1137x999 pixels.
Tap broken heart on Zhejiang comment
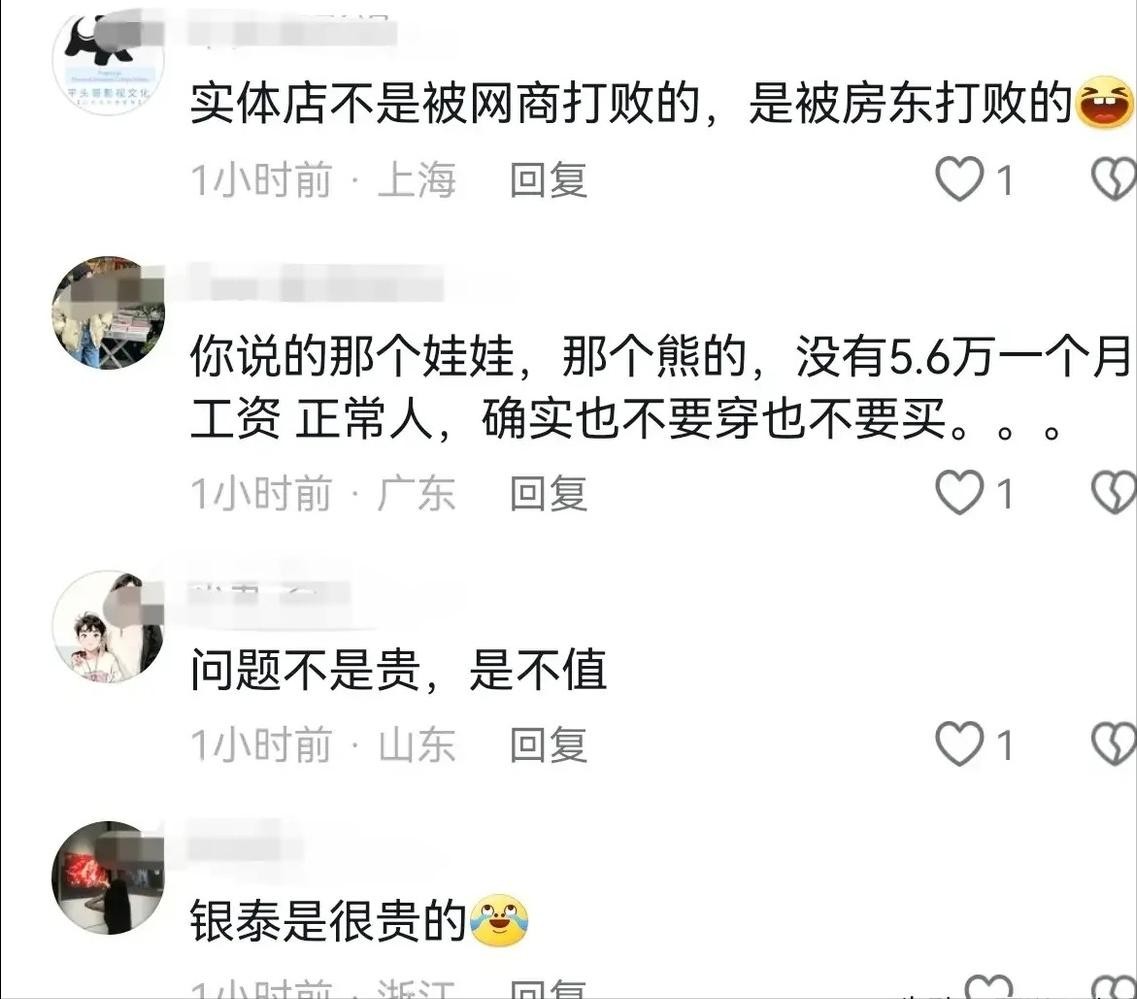[1115, 987]
